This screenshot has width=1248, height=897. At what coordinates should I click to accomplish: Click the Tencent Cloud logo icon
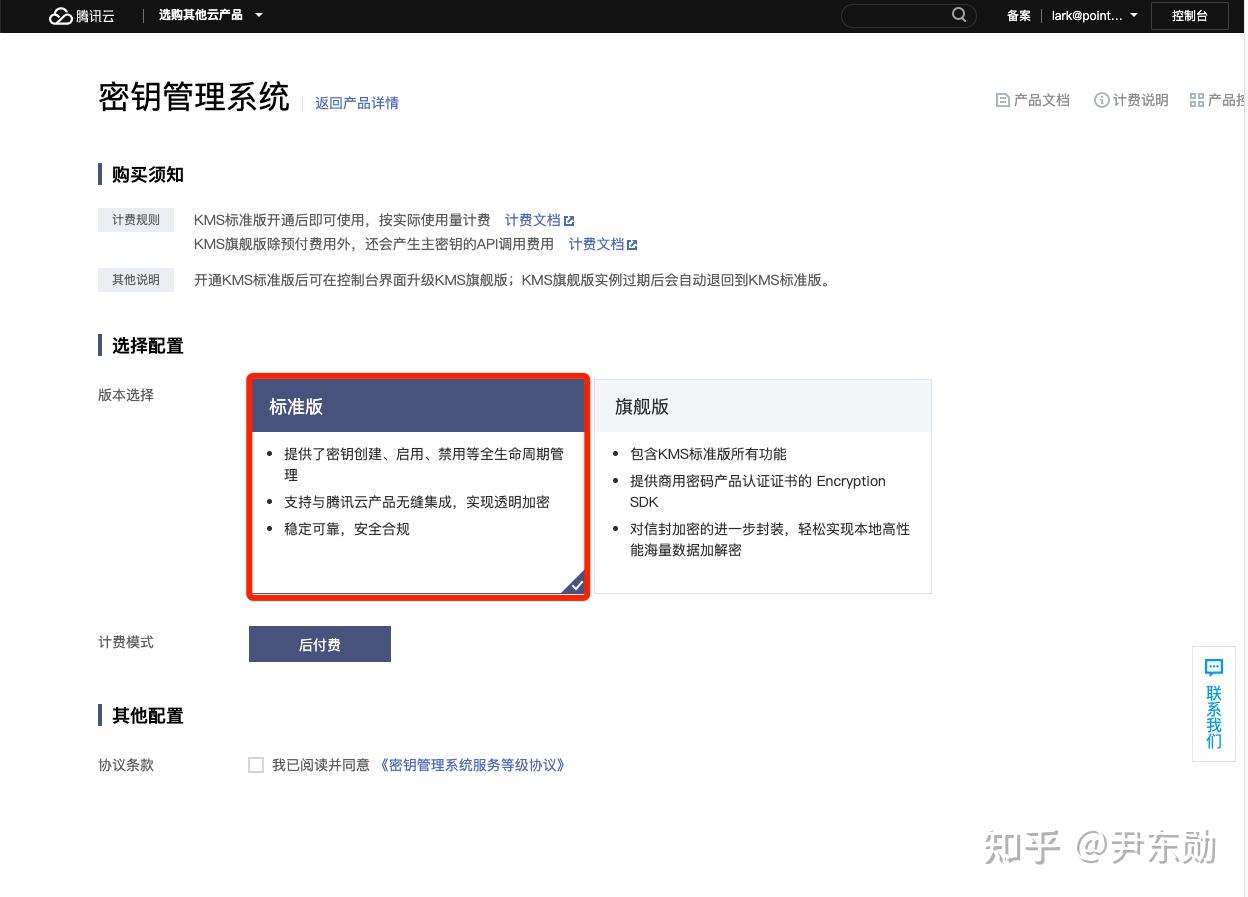[x=57, y=15]
